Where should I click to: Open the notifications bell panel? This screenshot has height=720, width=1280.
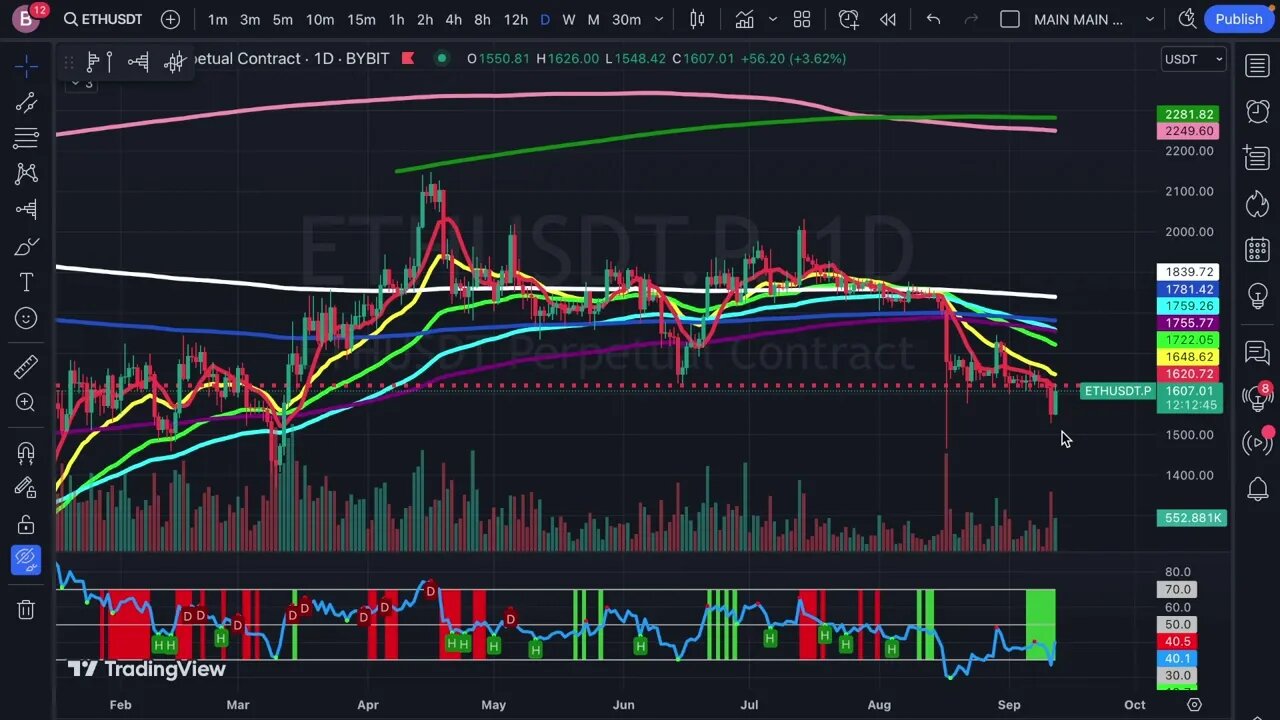pyautogui.click(x=1257, y=489)
